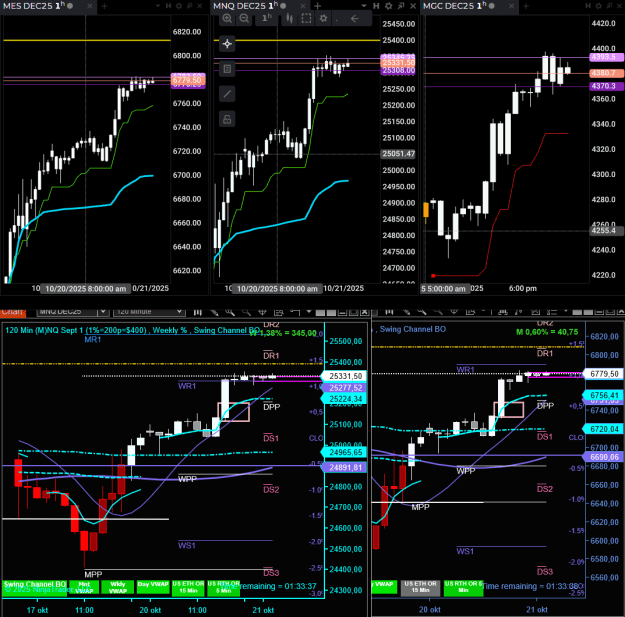The width and height of the screenshot is (625, 617).
Task: Toggle the Wkly VWAP button
Action: (x=118, y=588)
